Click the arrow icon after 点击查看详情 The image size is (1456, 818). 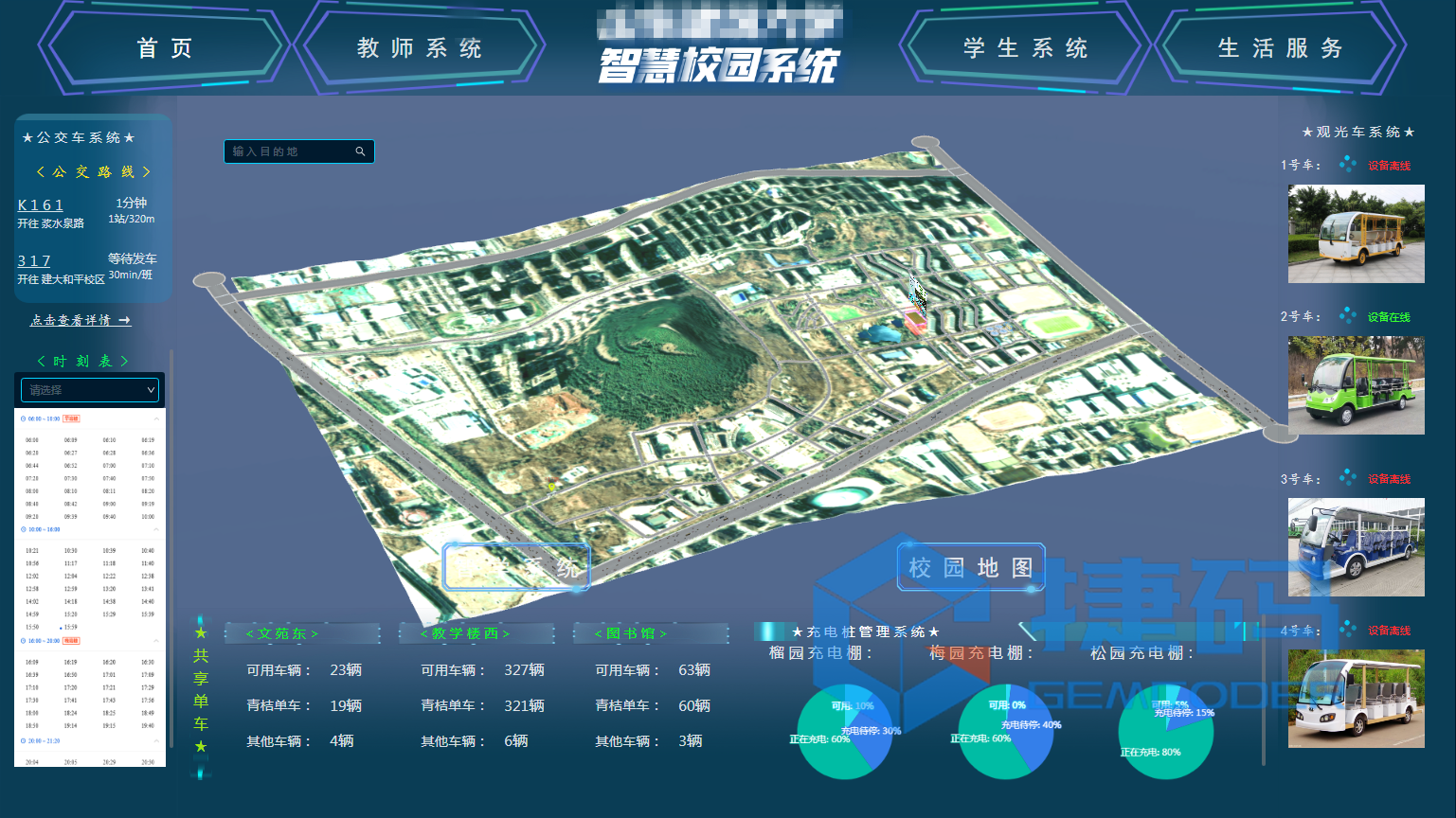tap(124, 320)
